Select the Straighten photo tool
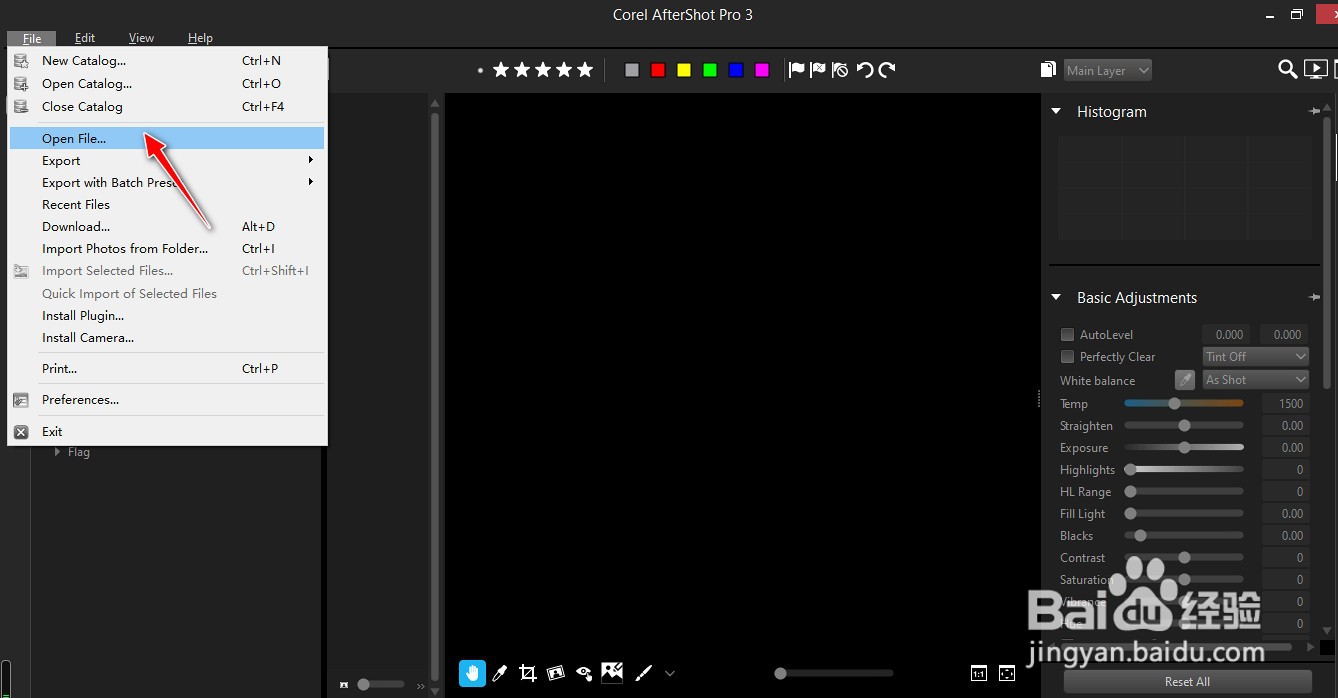This screenshot has height=698, width=1338. [x=556, y=673]
